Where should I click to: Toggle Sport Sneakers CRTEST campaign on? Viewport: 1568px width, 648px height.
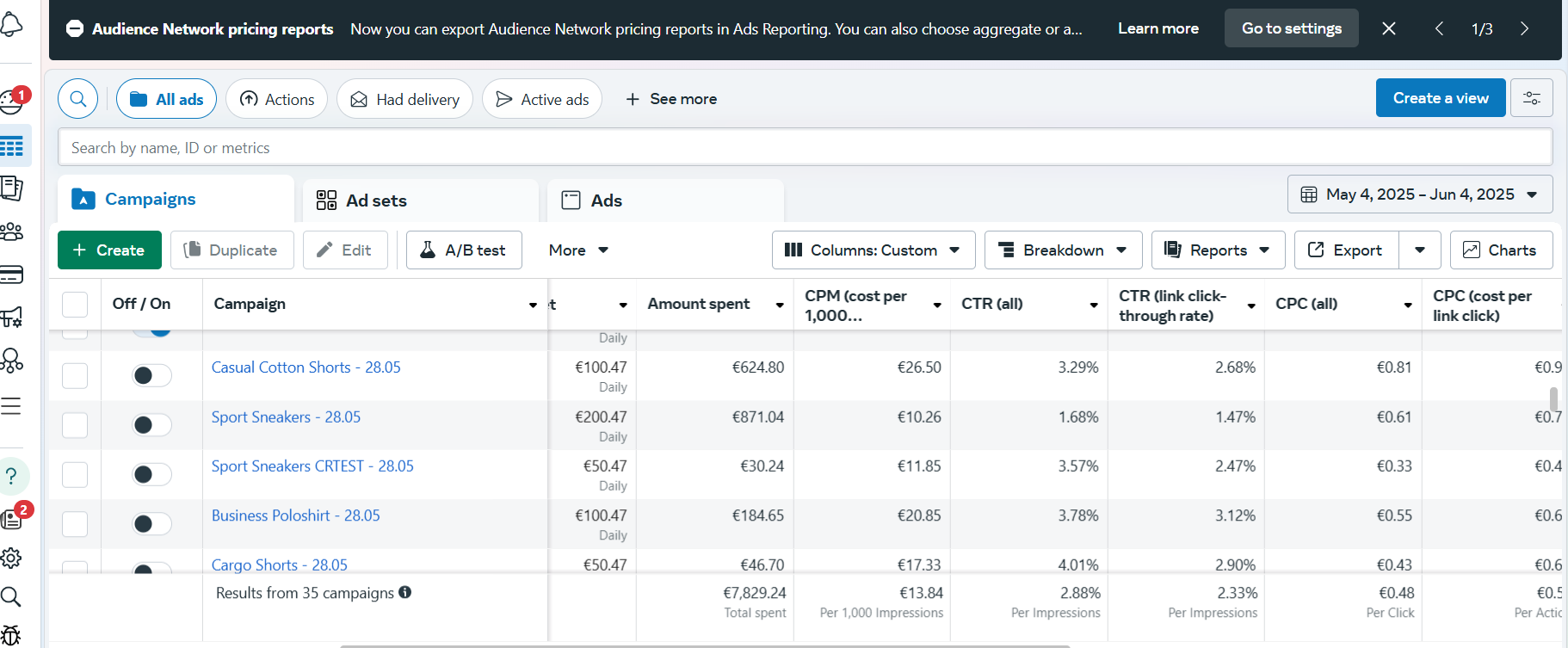[x=151, y=474]
